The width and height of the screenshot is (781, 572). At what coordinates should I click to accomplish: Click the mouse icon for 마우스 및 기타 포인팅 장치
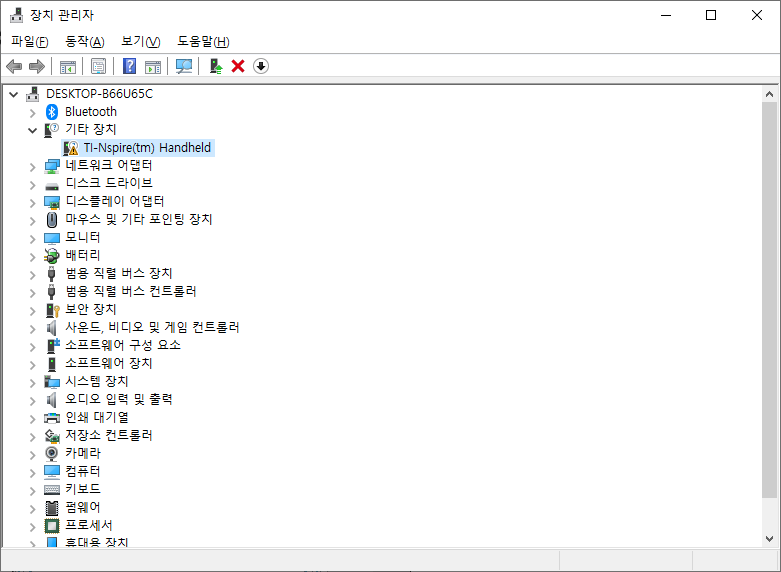pyautogui.click(x=52, y=220)
